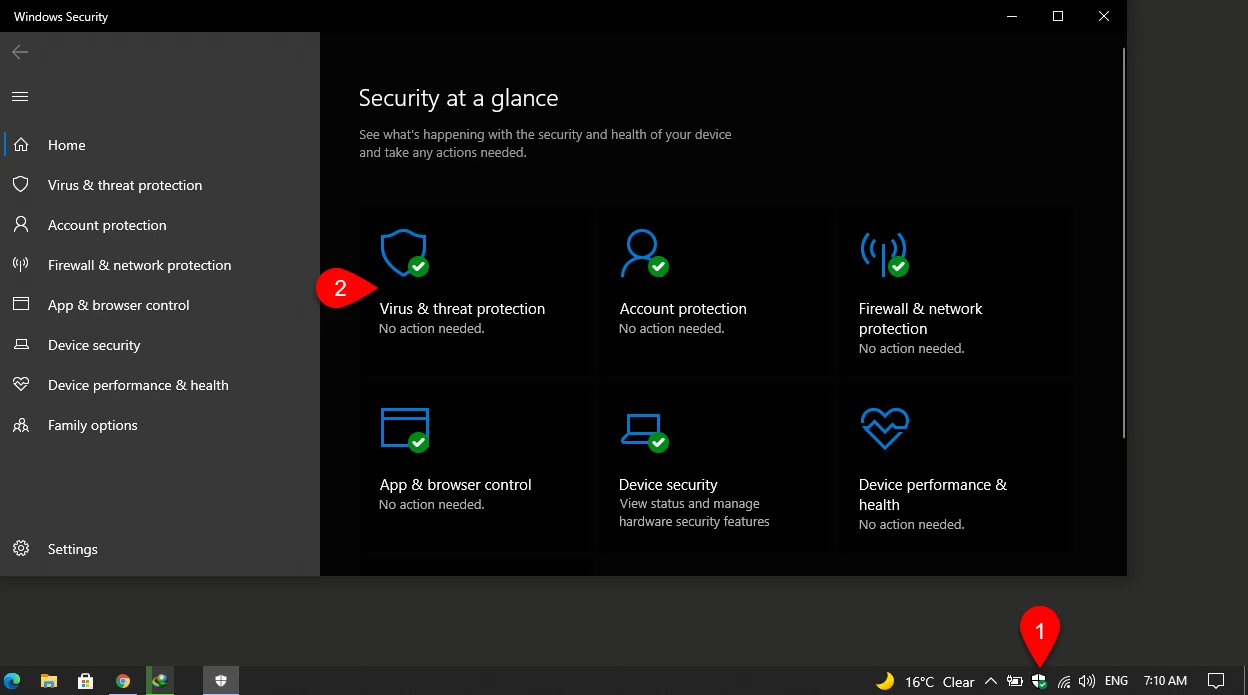Open the volume control in the tray
Screen dimensions: 1248x695
coord(1087,681)
